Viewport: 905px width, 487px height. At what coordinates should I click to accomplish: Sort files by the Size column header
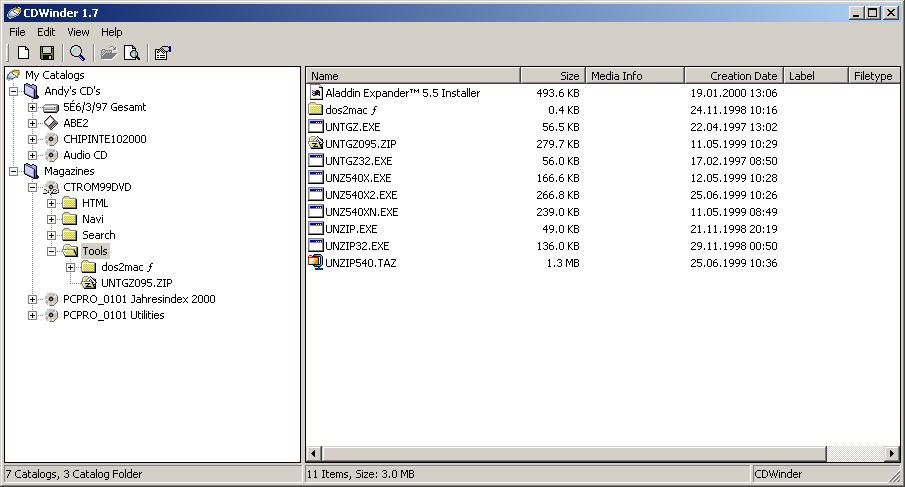[x=552, y=76]
